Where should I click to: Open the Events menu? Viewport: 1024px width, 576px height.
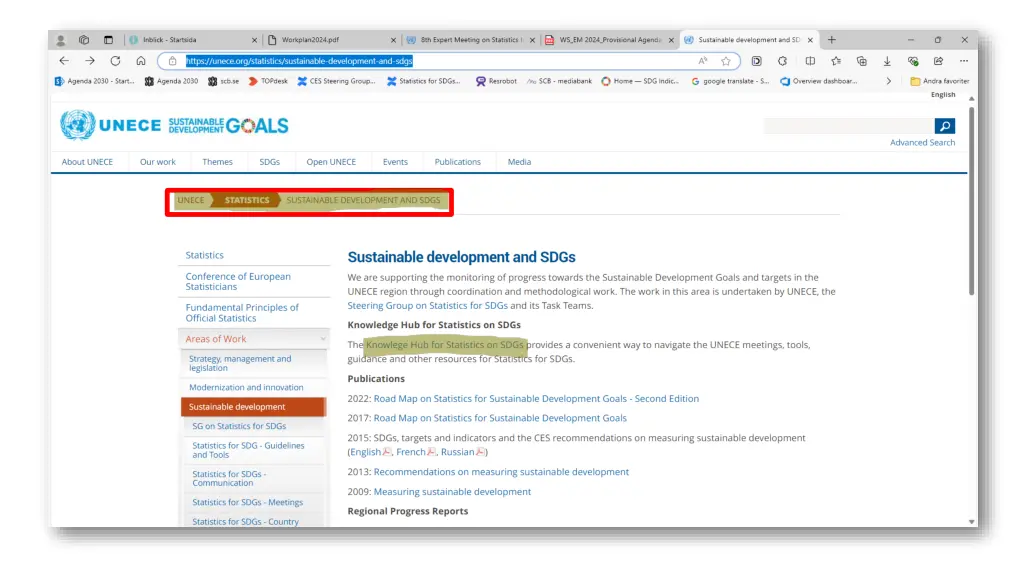[x=395, y=162]
